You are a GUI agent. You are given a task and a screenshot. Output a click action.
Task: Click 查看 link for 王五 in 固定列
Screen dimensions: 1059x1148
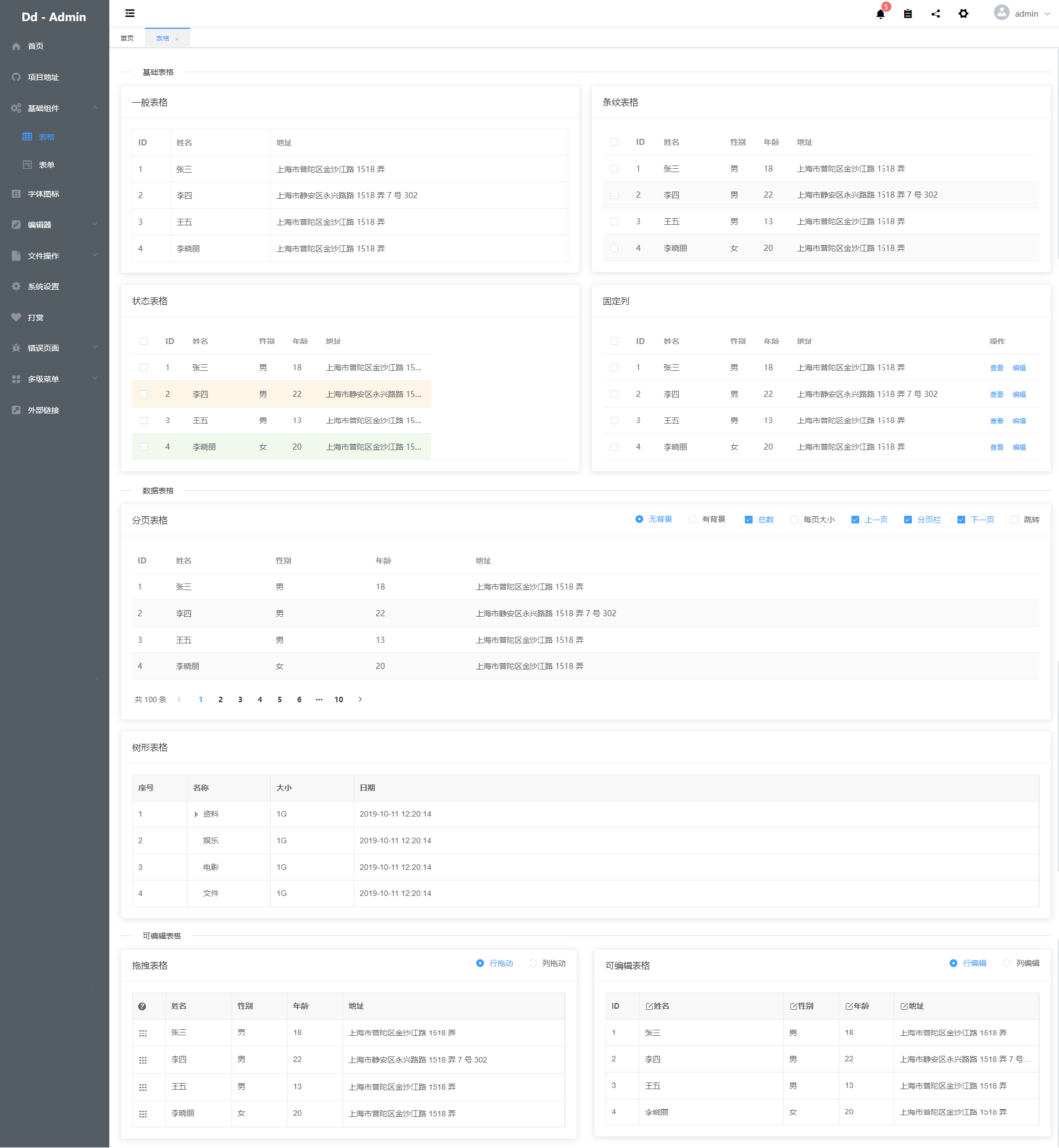996,421
